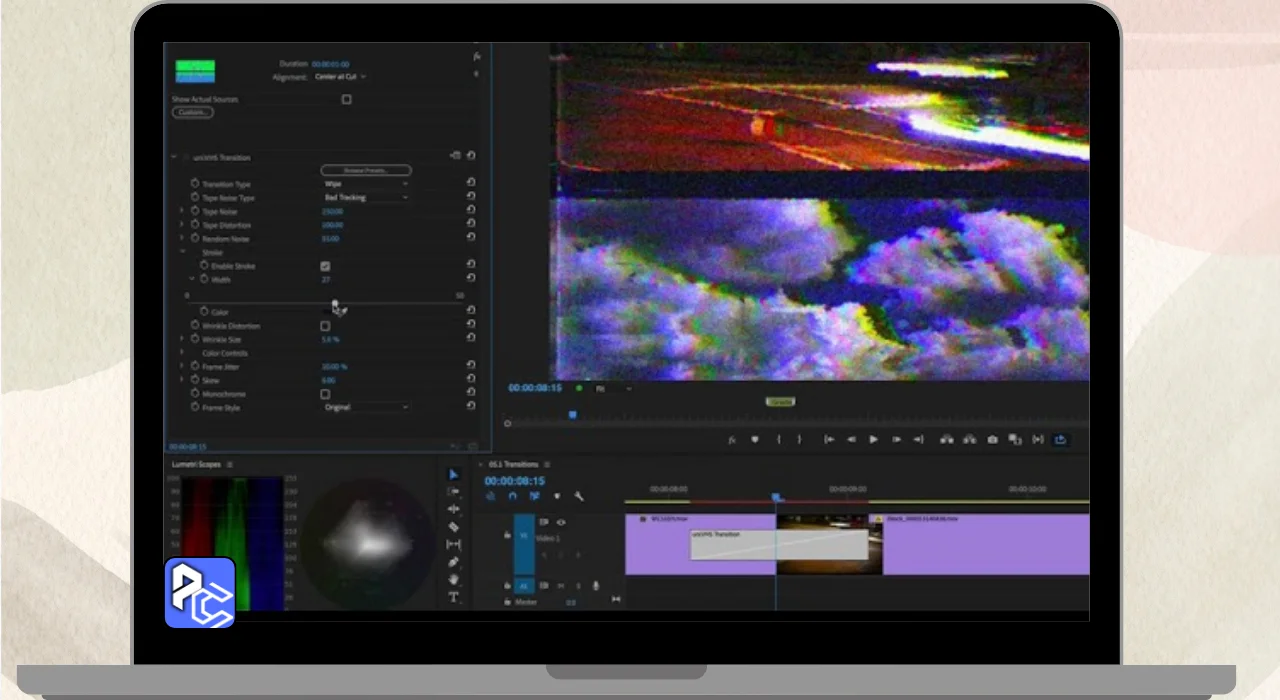Enable the Monochrome checkbox
The image size is (1280, 700).
click(x=325, y=394)
